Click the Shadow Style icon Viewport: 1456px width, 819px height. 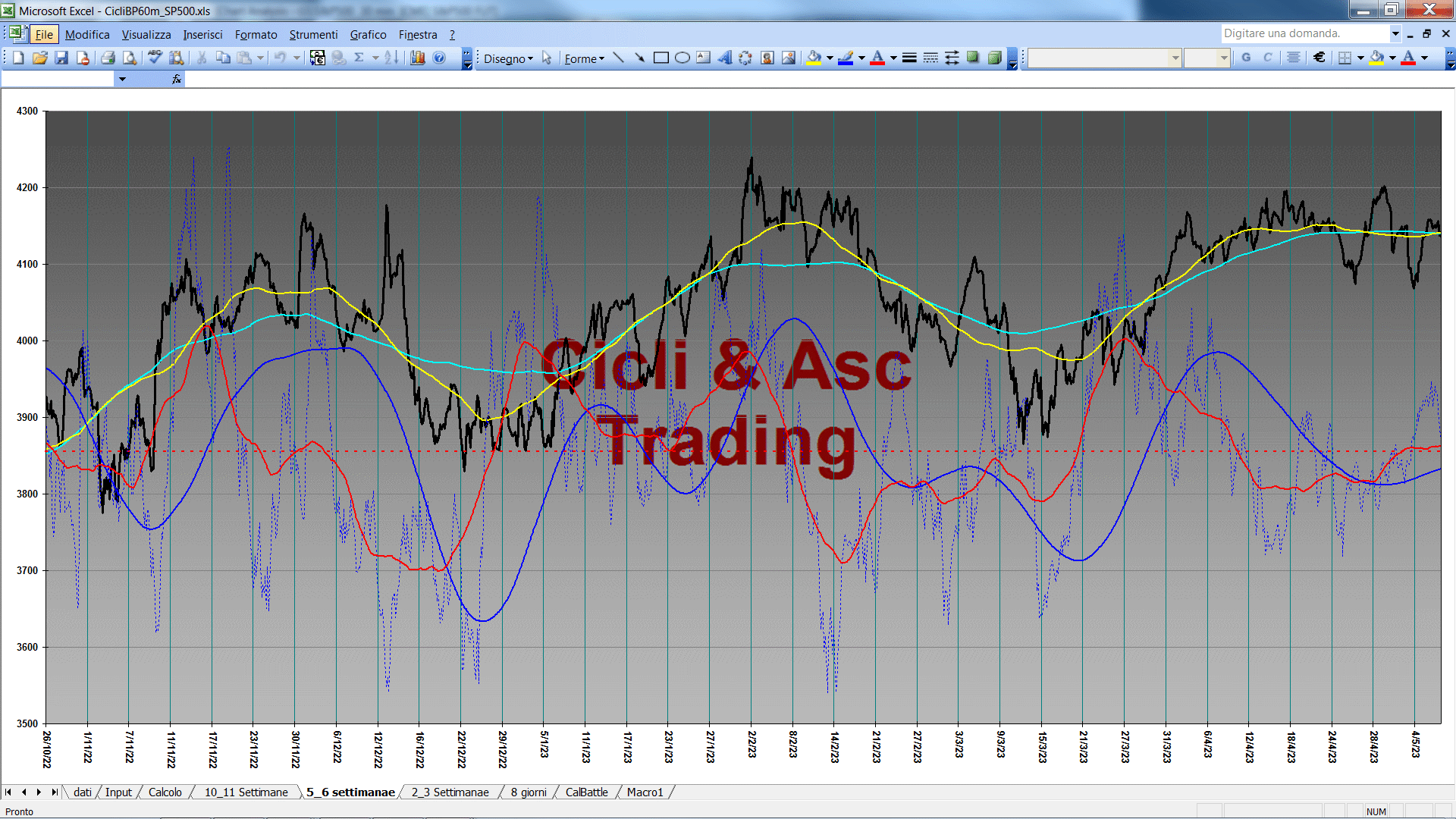pos(973,58)
